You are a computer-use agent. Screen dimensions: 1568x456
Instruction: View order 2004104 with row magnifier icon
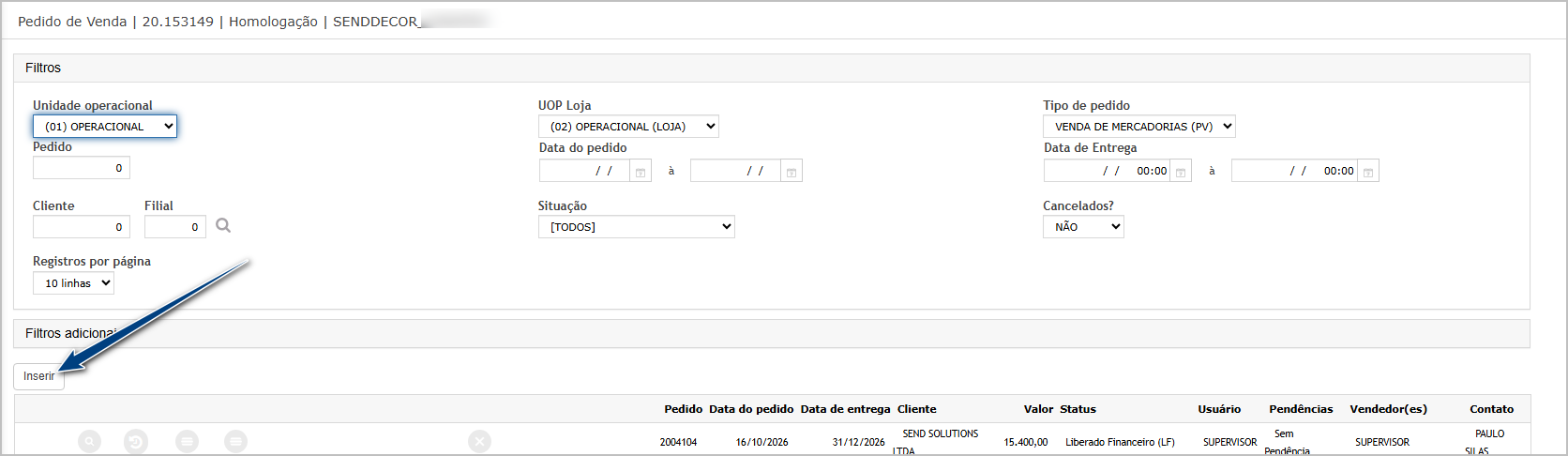click(89, 441)
